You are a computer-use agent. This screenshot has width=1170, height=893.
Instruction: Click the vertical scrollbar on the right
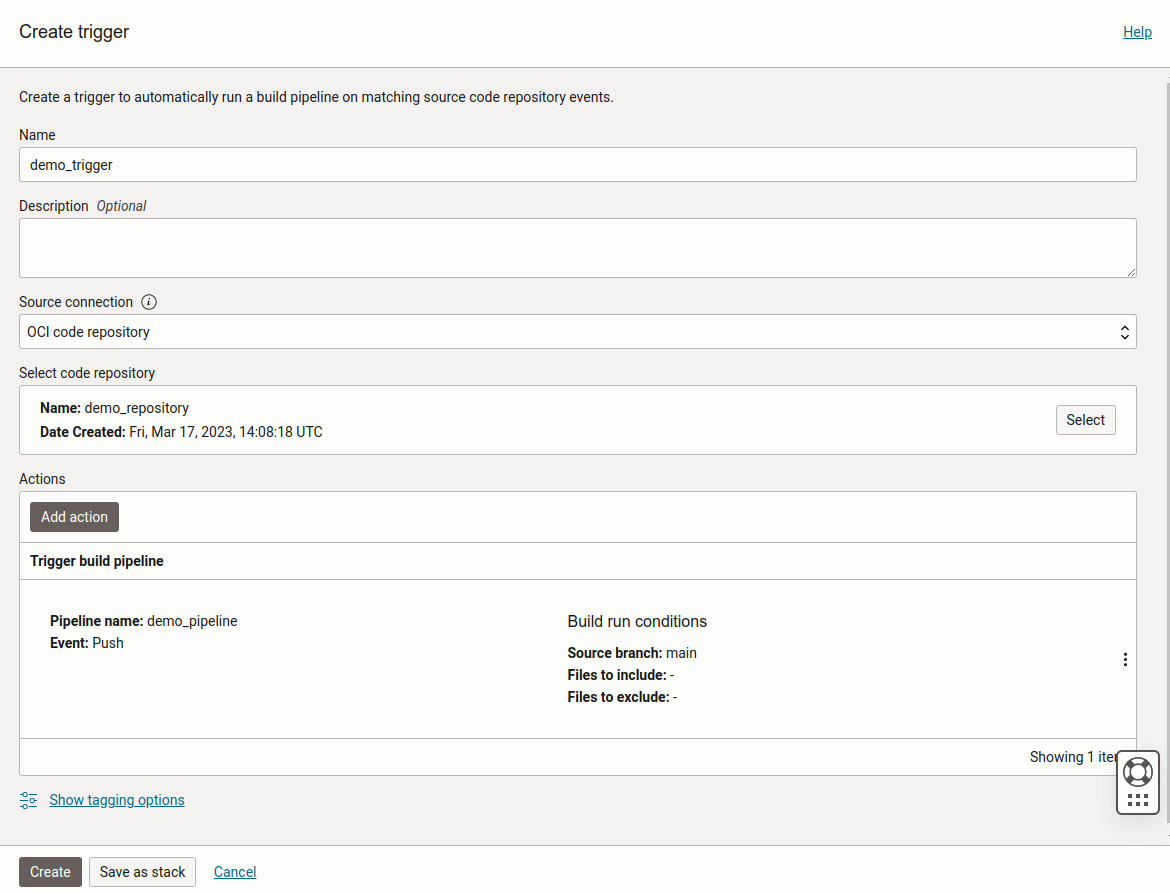pos(1164,450)
